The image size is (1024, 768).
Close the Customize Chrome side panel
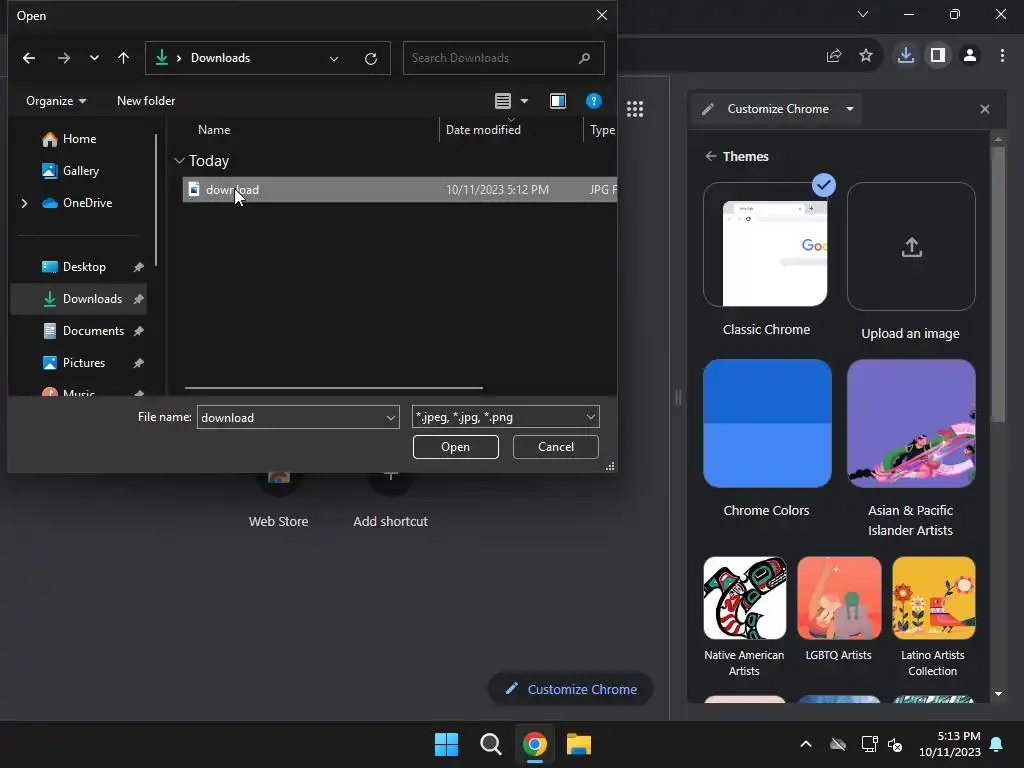[985, 109]
